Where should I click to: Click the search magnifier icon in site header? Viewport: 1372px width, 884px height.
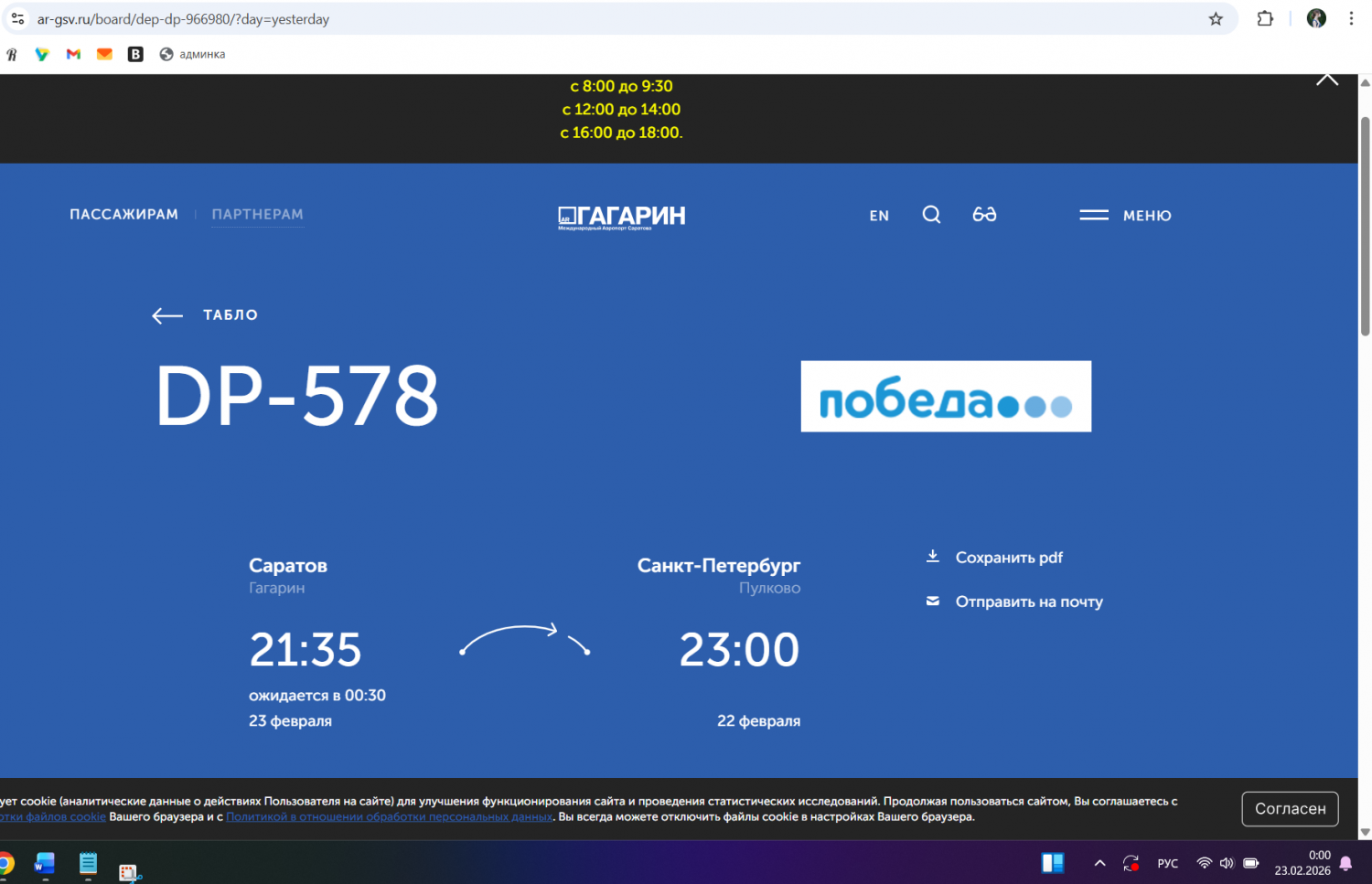click(x=931, y=215)
